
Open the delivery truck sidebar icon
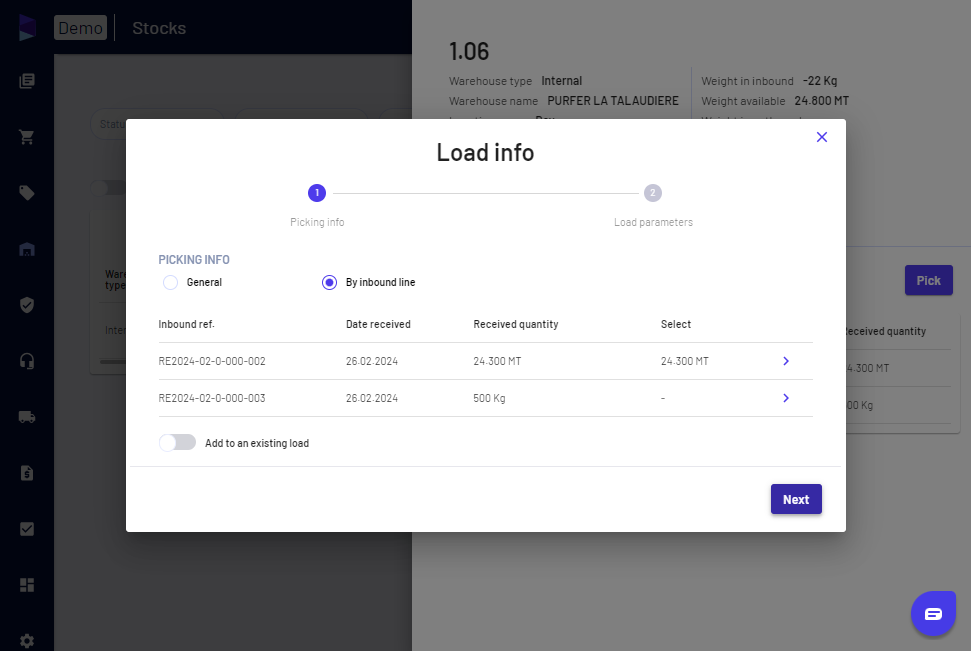[x=27, y=417]
